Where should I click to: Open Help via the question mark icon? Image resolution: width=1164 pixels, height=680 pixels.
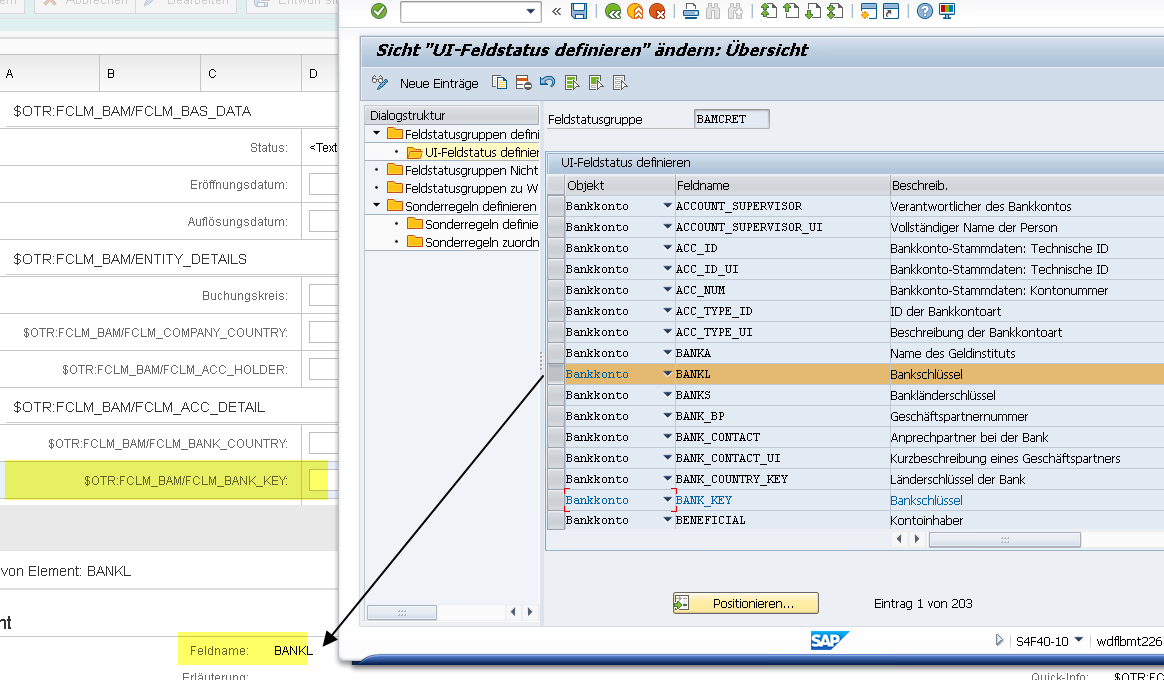pyautogui.click(x=924, y=12)
